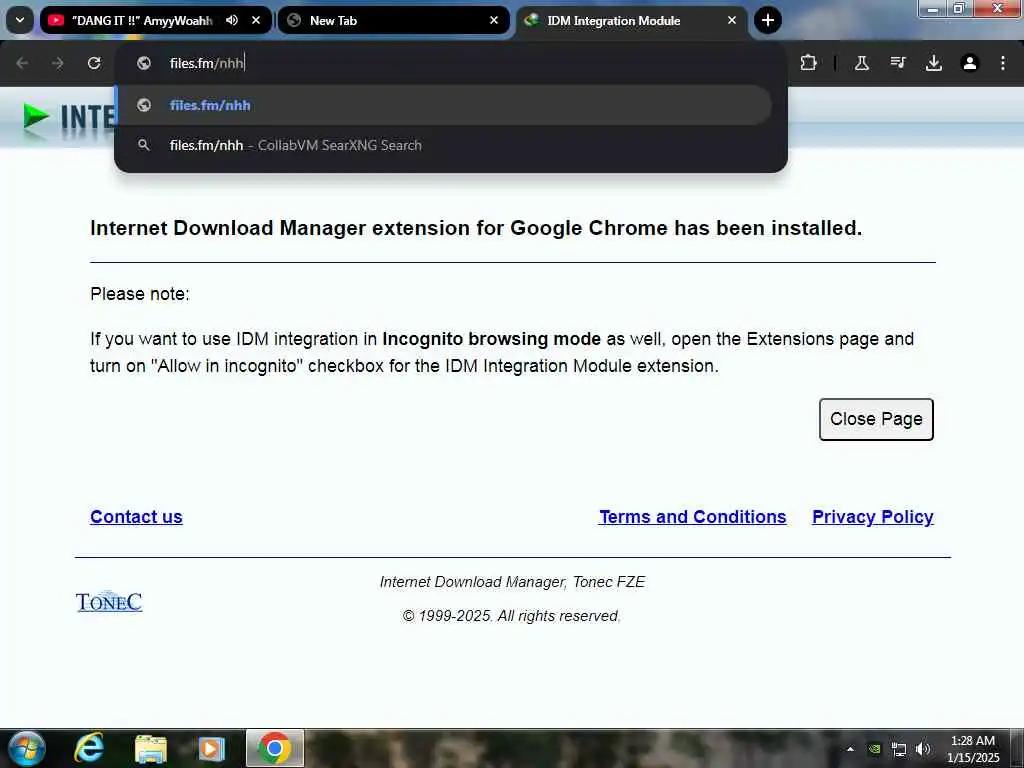Reload the current page
Viewport: 1024px width, 768px height.
point(94,63)
